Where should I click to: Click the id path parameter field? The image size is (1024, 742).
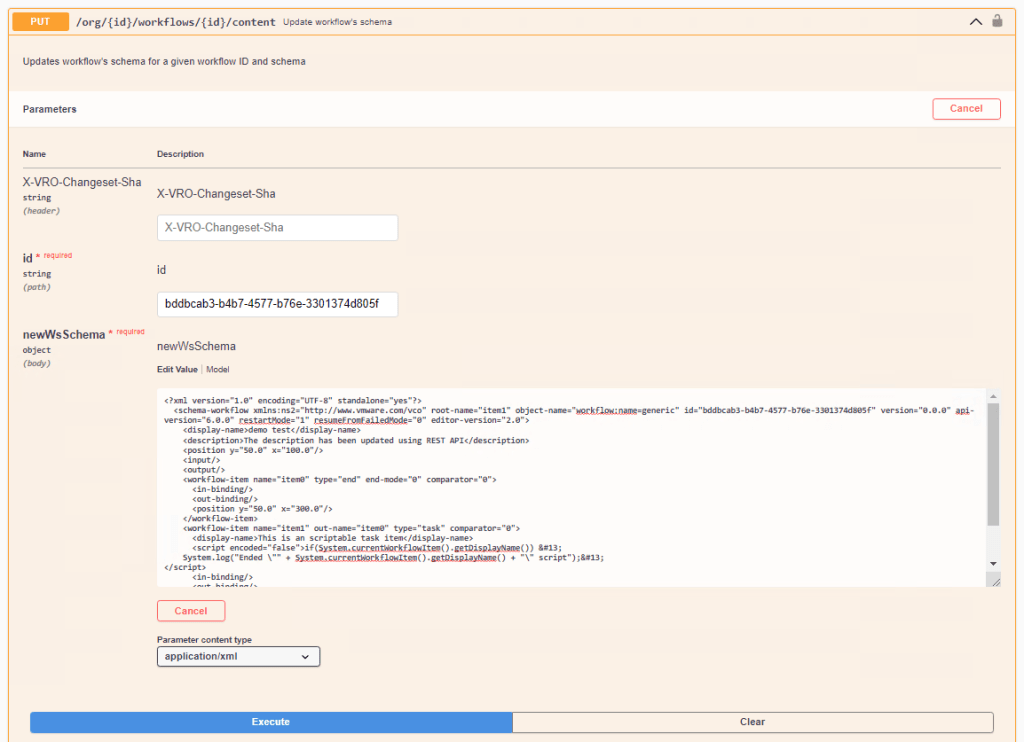277,304
